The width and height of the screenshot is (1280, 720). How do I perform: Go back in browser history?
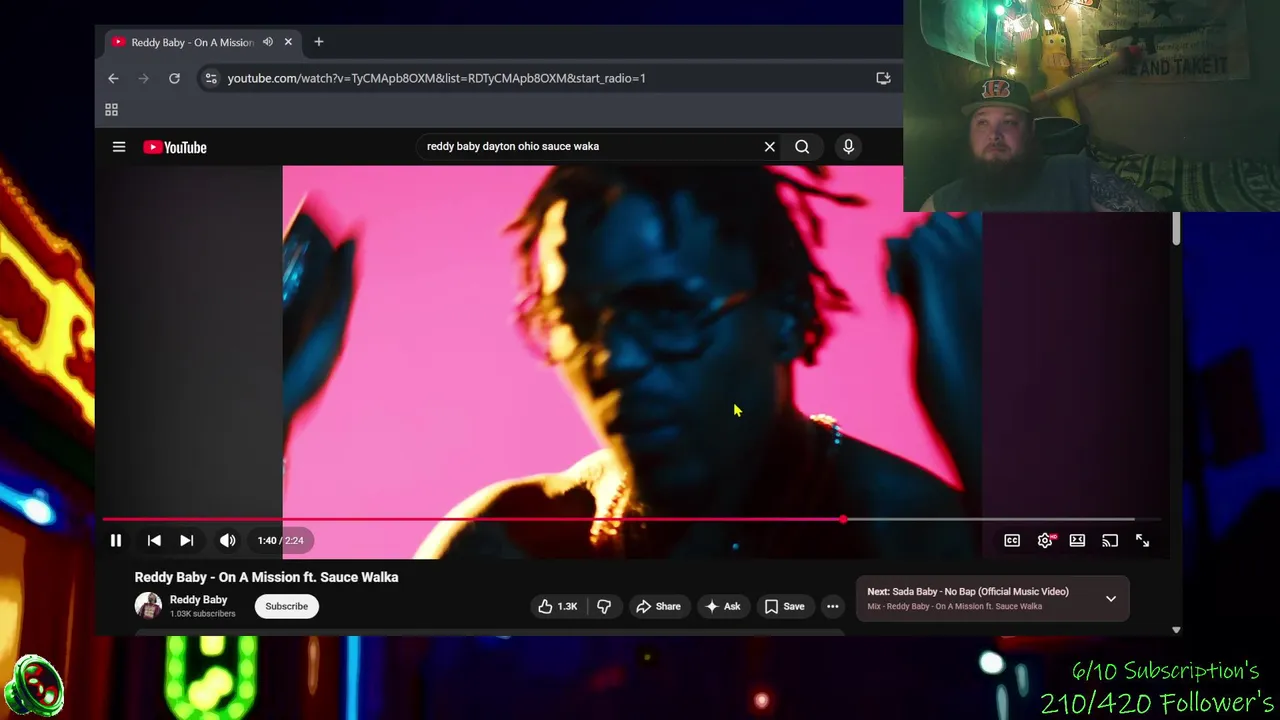(113, 78)
